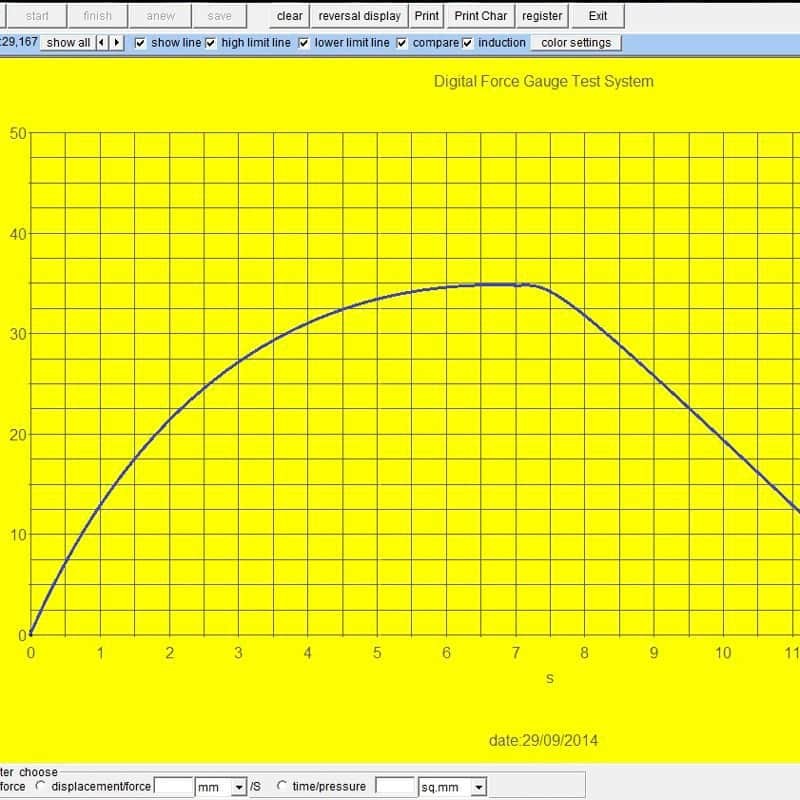The width and height of the screenshot is (800, 800).
Task: Uncheck the high limit line checkbox
Action: tap(211, 43)
